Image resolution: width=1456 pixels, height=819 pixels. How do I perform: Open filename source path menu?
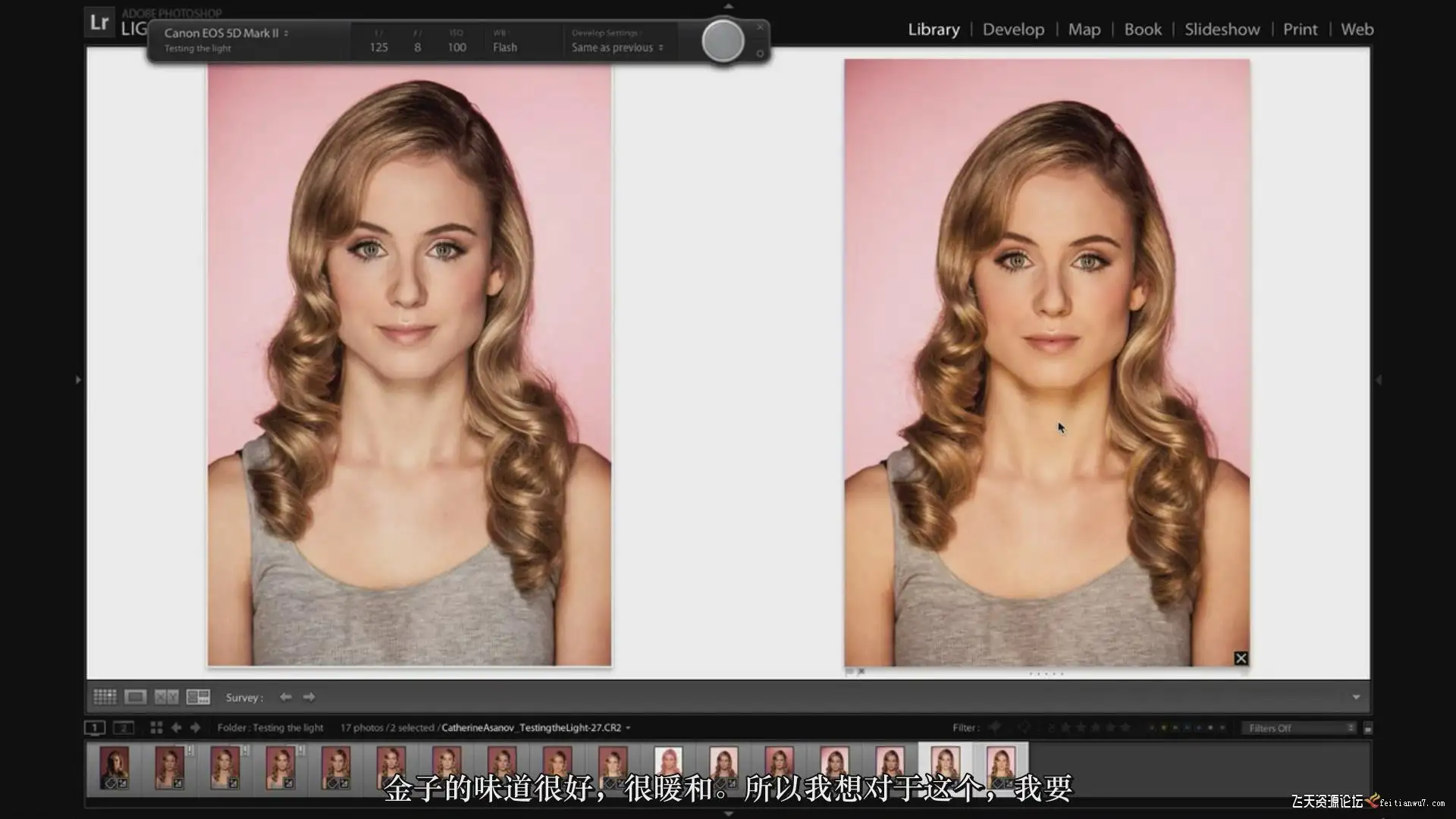535,728
